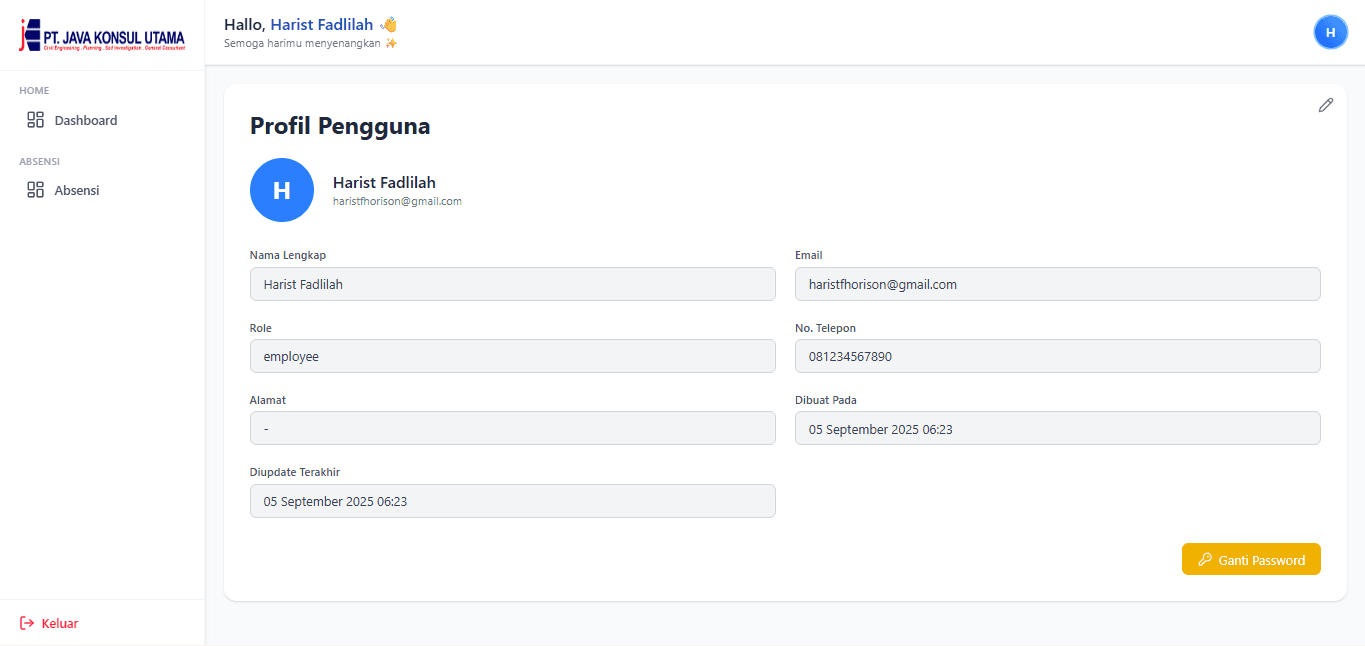Click the Keluar logout link
Screen dimensions: 1365x646
(x=60, y=623)
